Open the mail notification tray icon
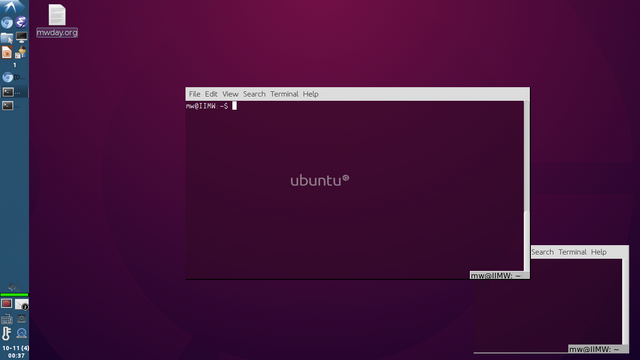The height and width of the screenshot is (360, 640). point(22,304)
